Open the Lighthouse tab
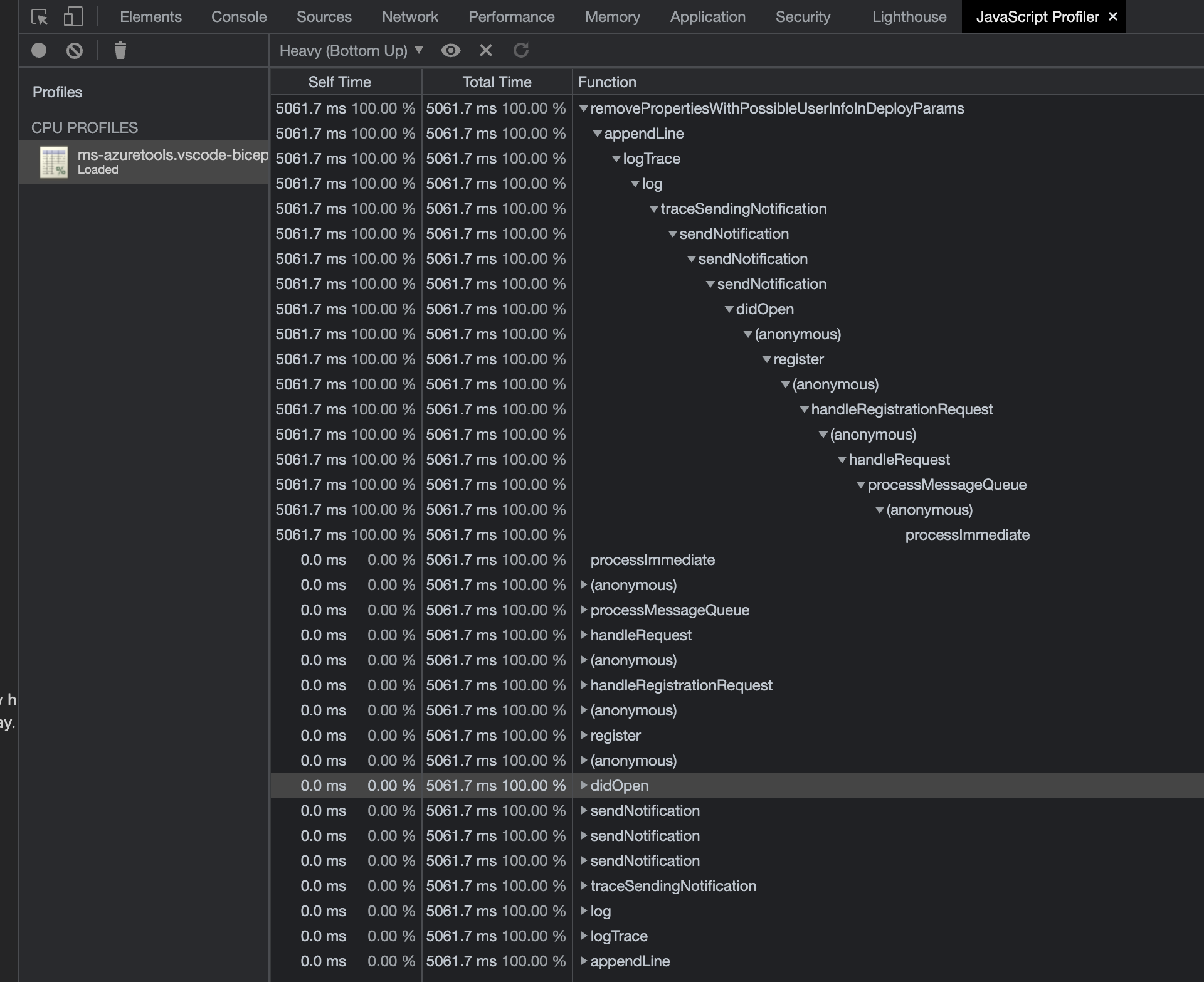1204x982 pixels. pyautogui.click(x=909, y=17)
